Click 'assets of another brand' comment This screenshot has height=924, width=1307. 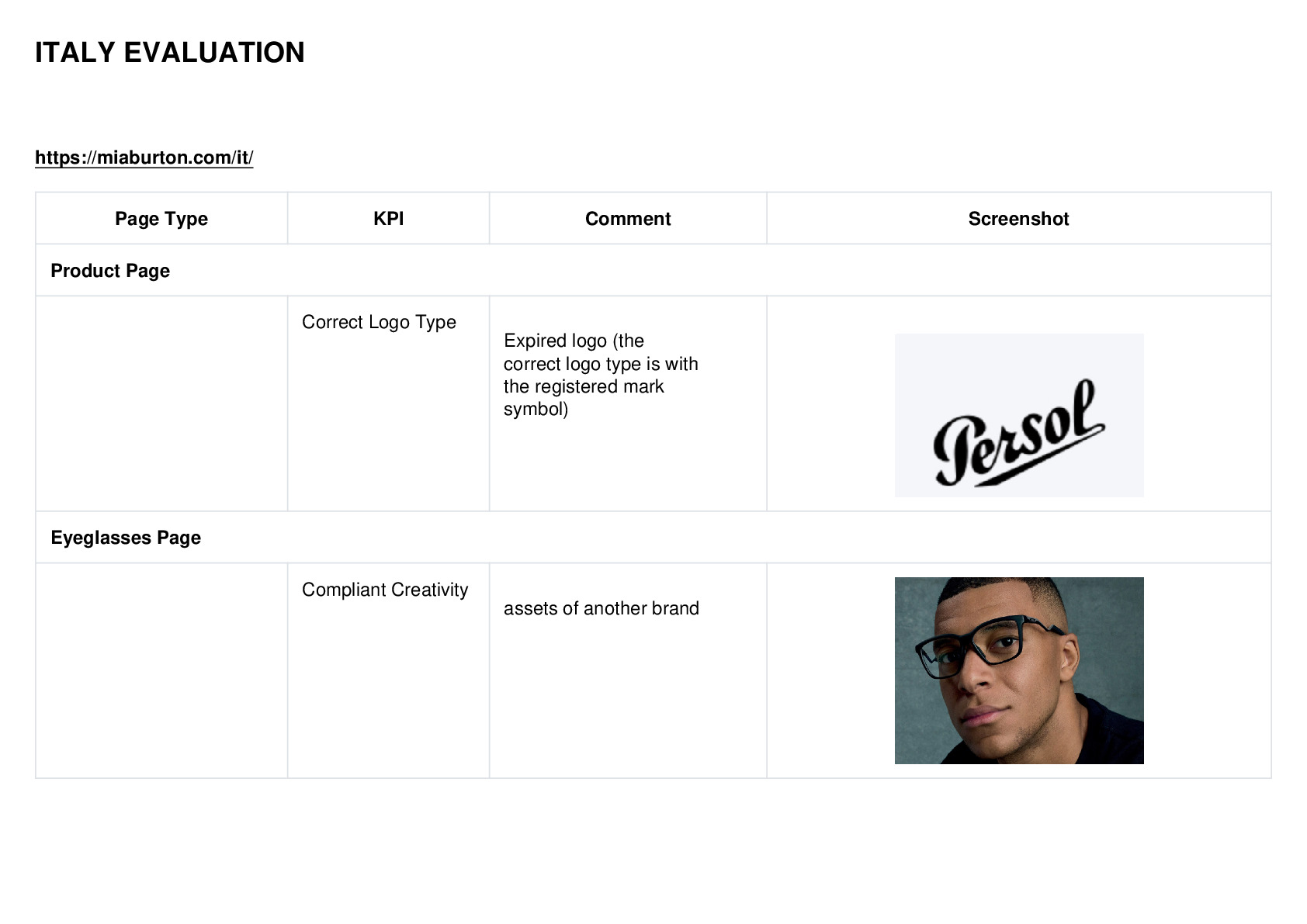point(601,608)
